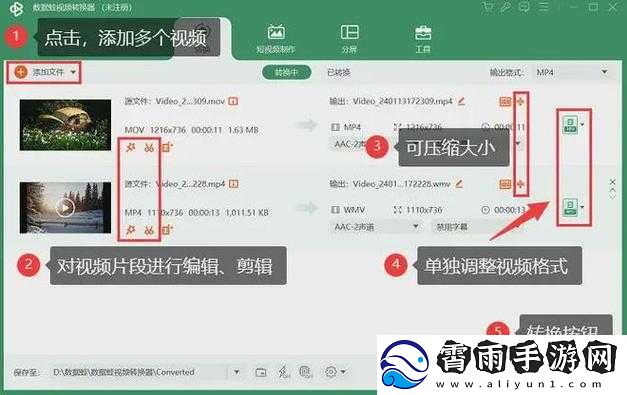Open output folder icon near save path
This screenshot has height=395, width=627.
[x=260, y=372]
